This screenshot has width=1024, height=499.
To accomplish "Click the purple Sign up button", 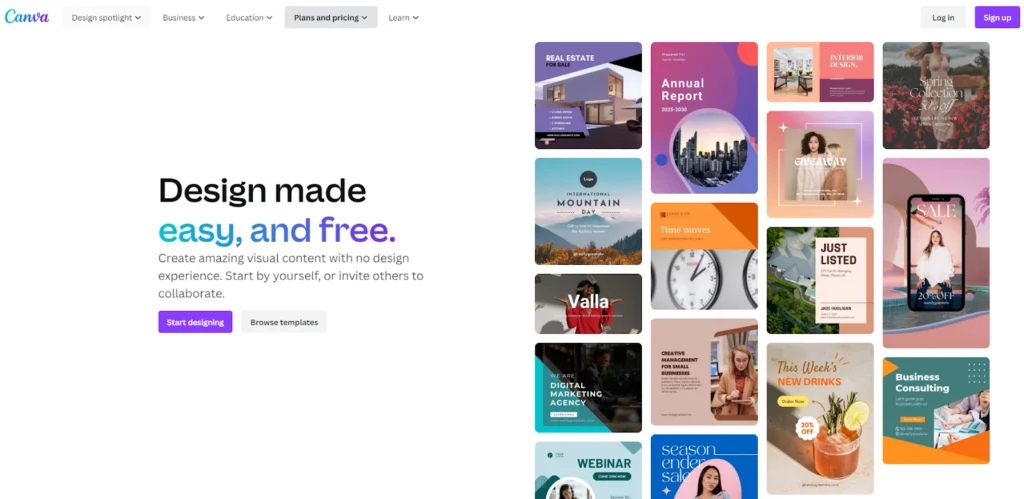I will [997, 18].
